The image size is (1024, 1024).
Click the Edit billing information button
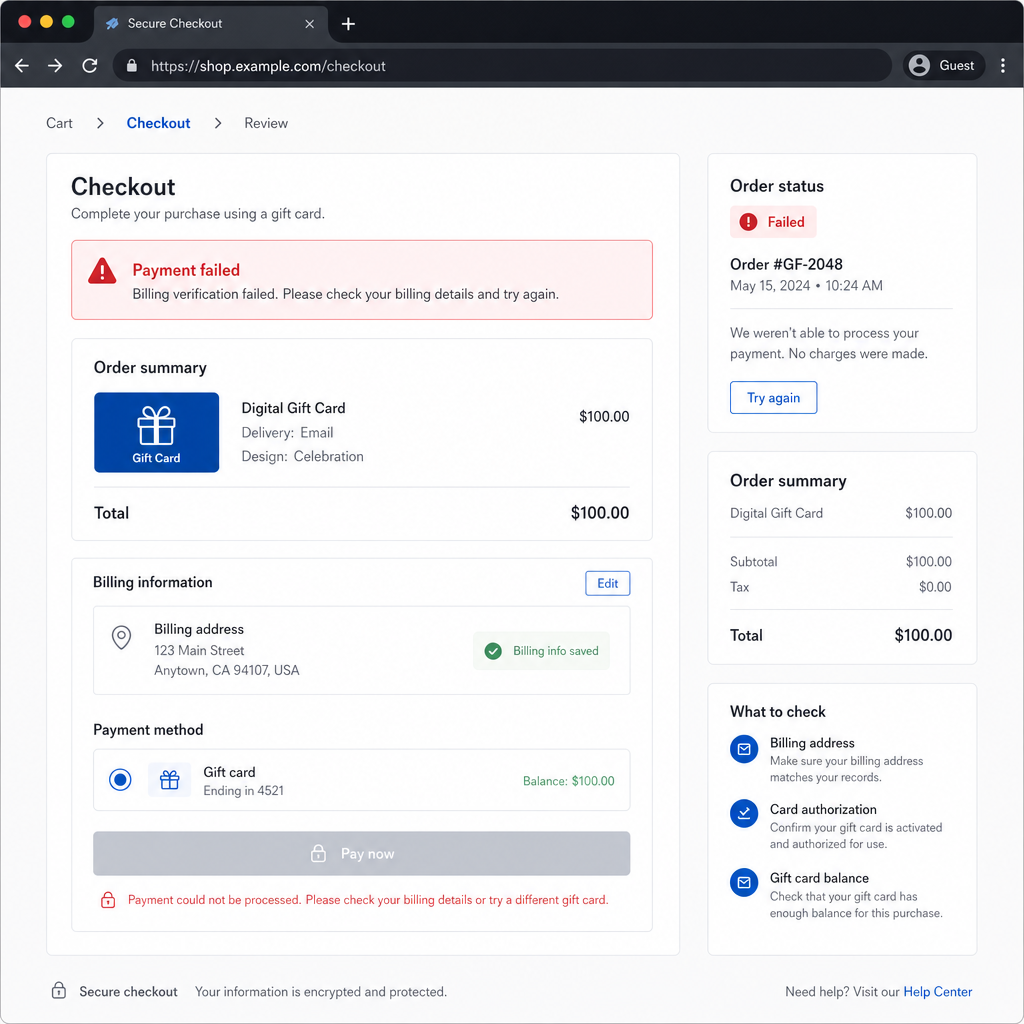pos(607,583)
